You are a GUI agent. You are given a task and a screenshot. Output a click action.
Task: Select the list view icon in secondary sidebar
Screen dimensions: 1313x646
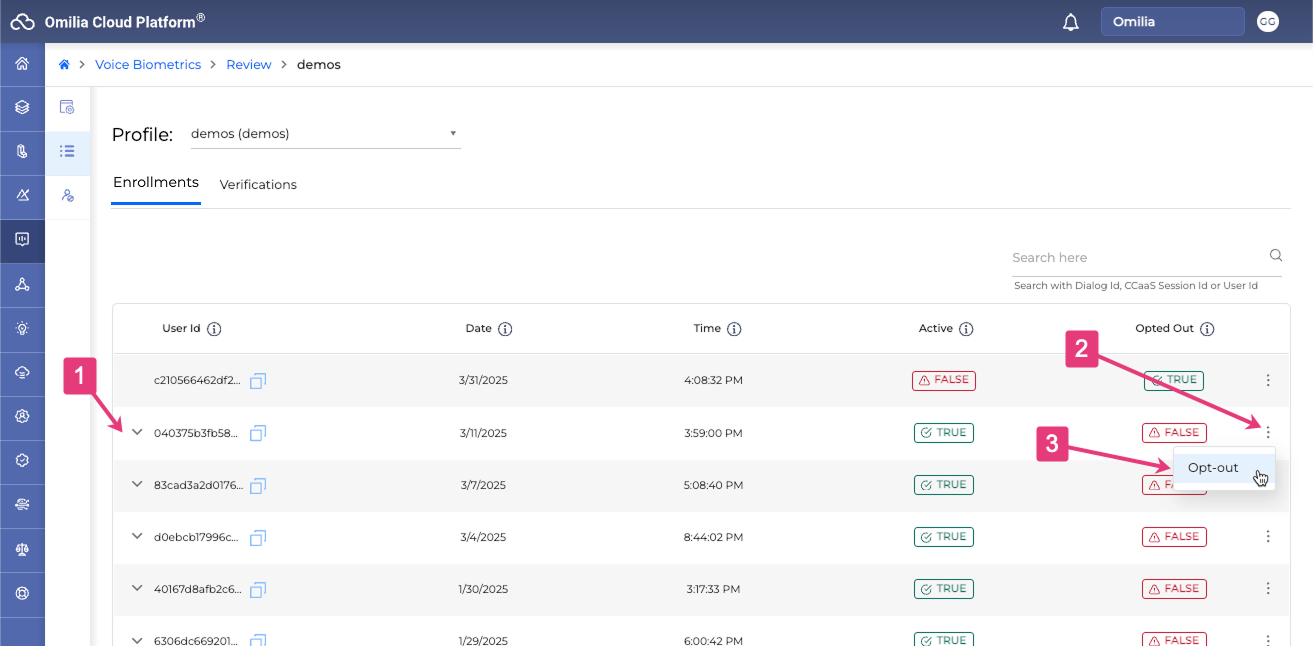67,152
